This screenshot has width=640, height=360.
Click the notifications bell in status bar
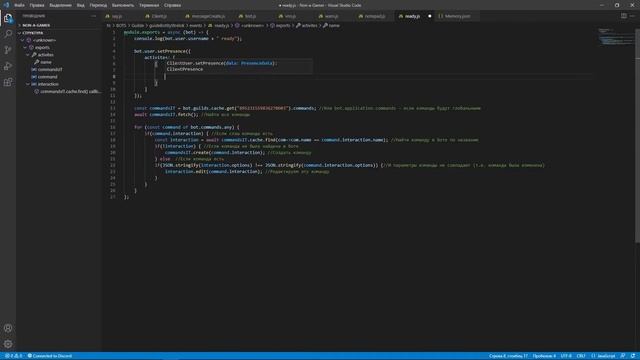point(633,356)
